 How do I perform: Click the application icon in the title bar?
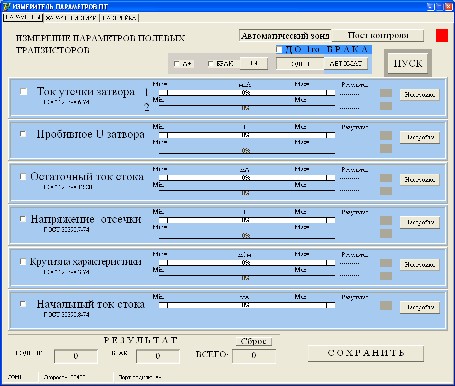tap(6, 6)
